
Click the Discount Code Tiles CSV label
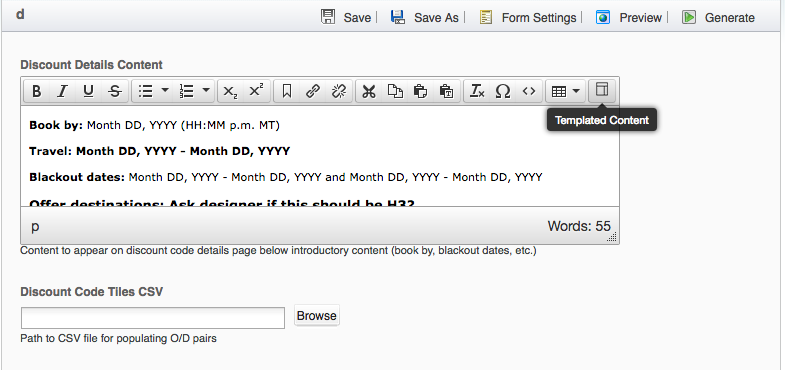pyautogui.click(x=91, y=292)
